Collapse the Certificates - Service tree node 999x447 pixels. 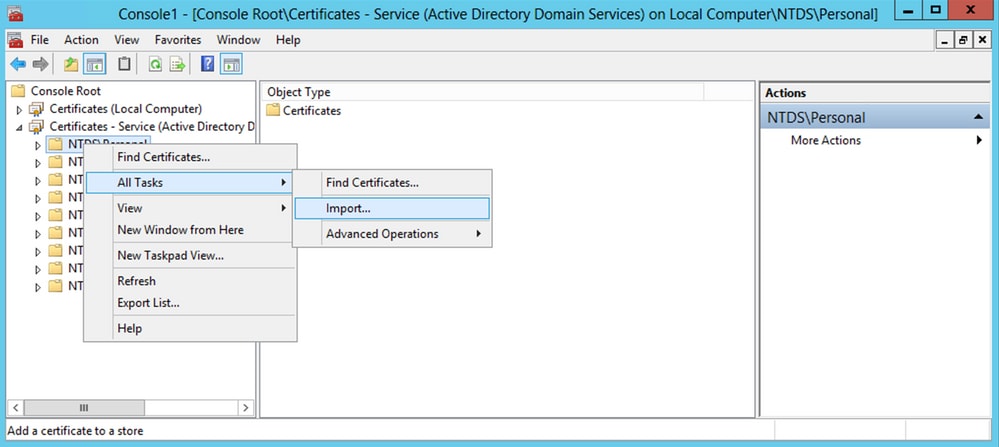coord(20,127)
